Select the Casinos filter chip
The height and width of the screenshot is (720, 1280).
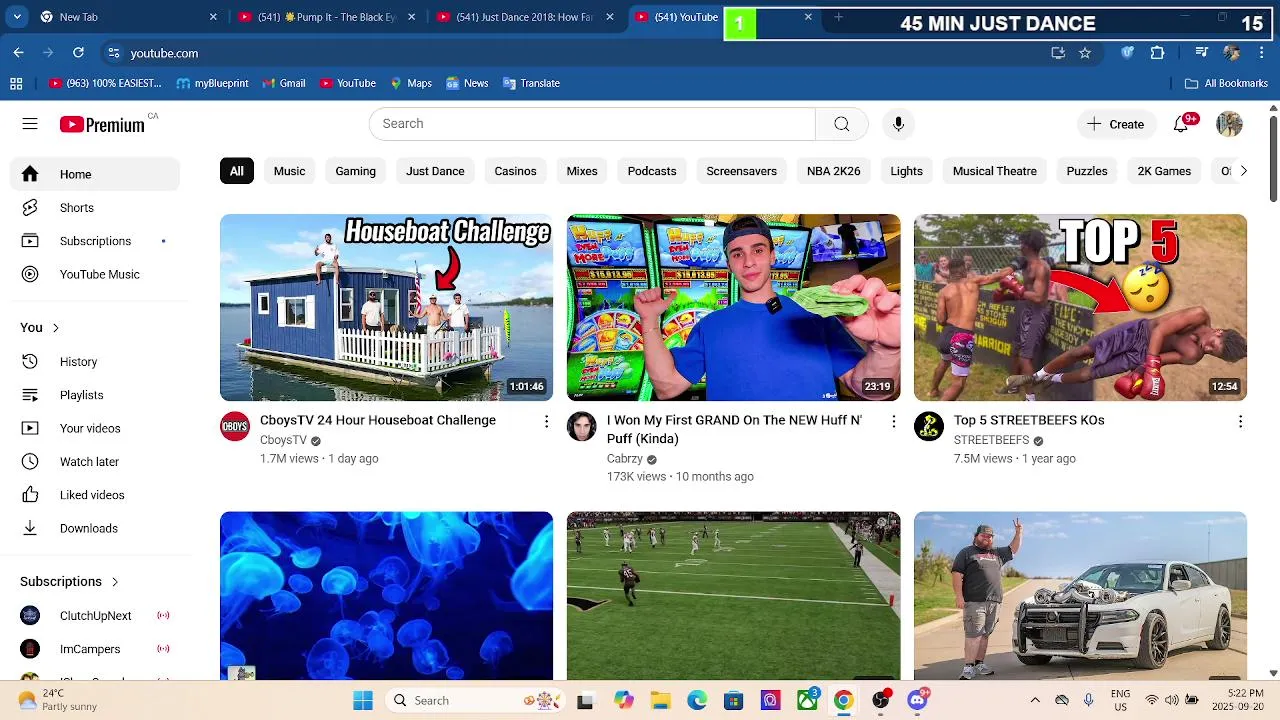tap(515, 171)
